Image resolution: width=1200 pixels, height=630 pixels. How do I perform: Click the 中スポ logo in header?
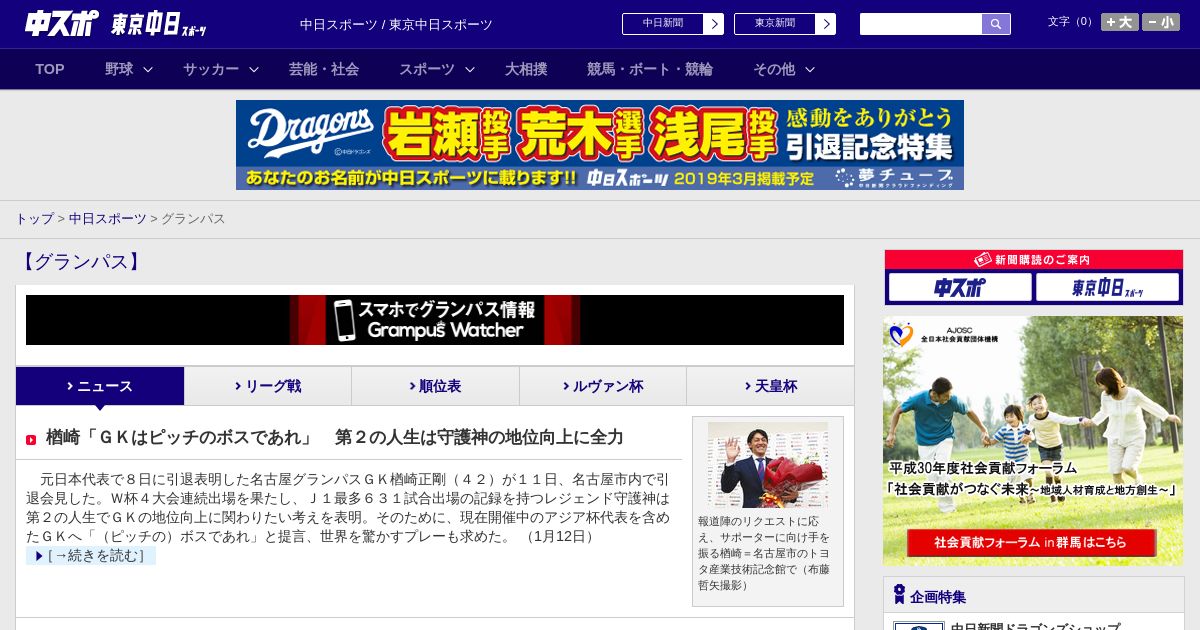pos(62,24)
